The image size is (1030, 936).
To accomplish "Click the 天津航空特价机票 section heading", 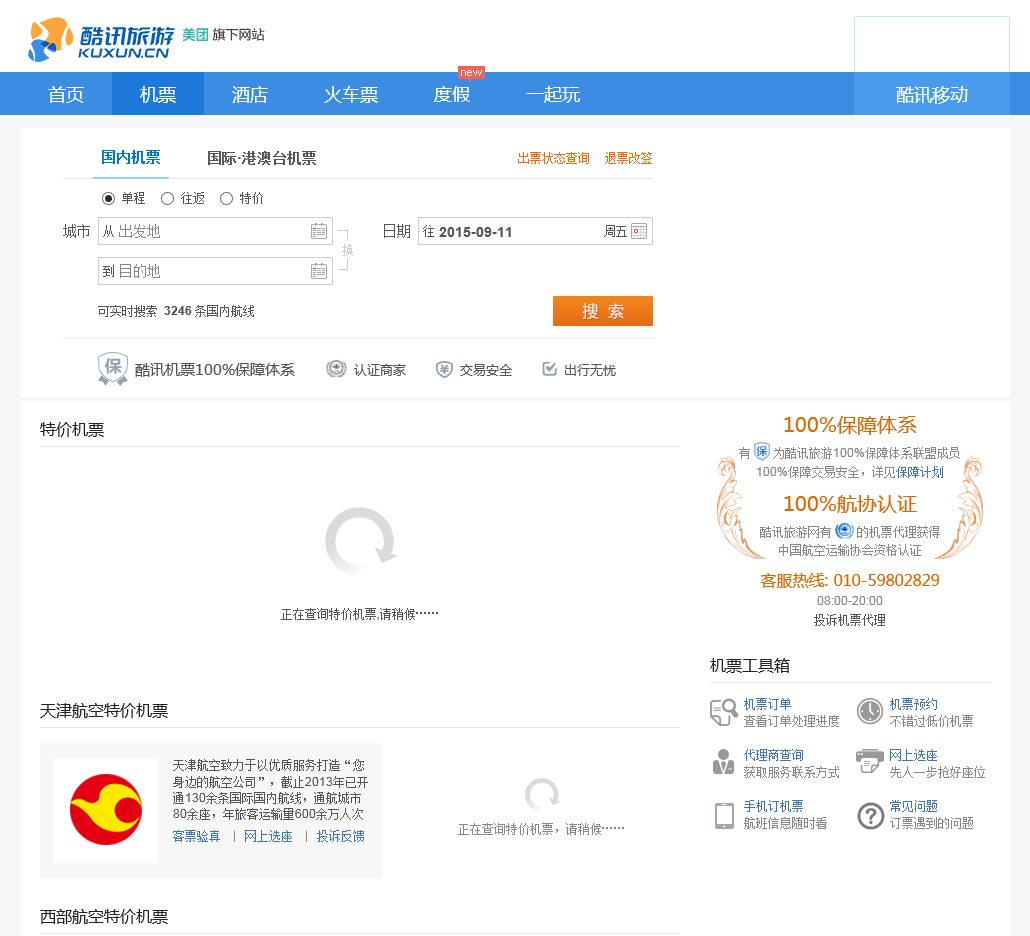I will point(104,711).
